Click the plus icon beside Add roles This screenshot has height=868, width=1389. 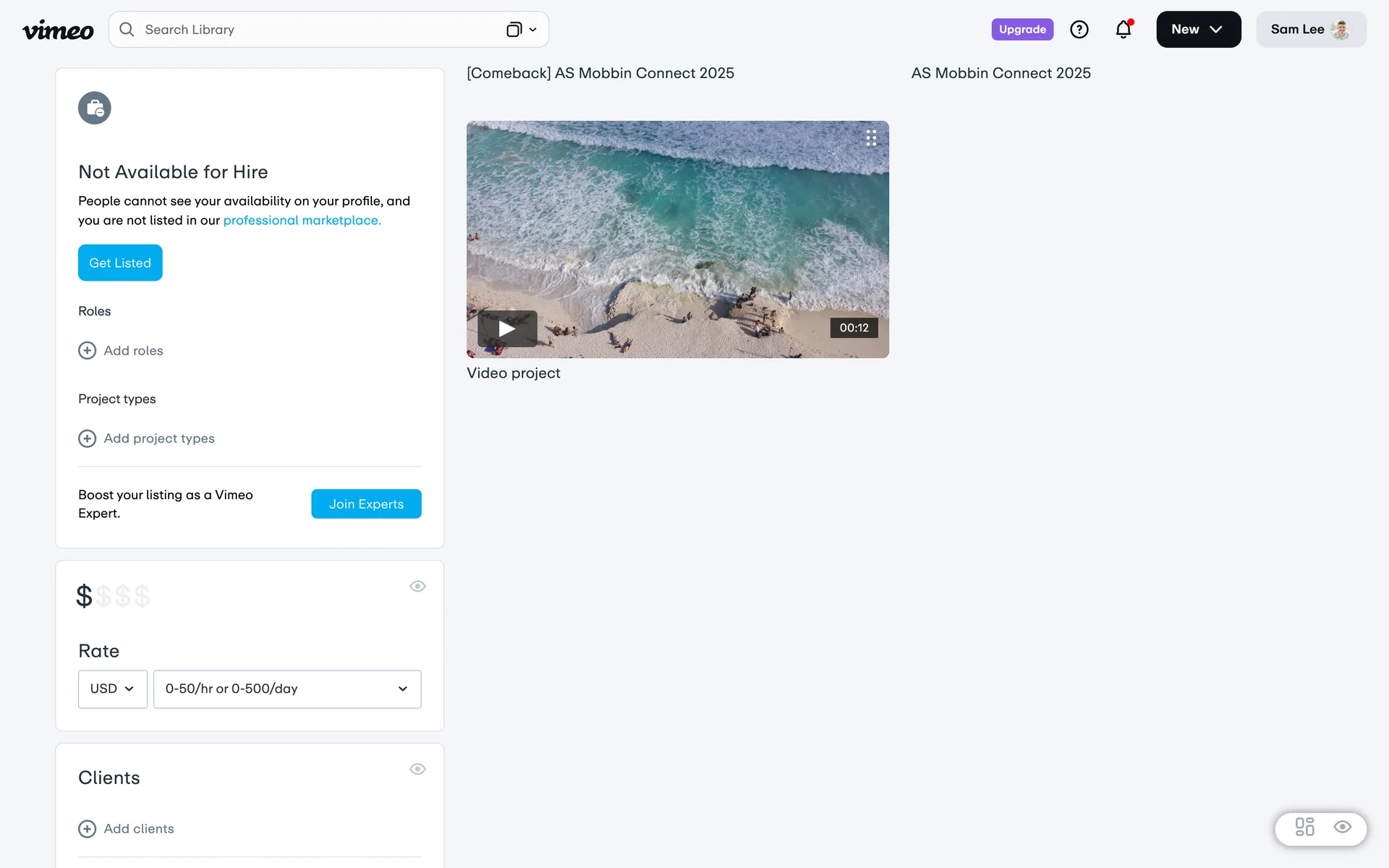[87, 351]
